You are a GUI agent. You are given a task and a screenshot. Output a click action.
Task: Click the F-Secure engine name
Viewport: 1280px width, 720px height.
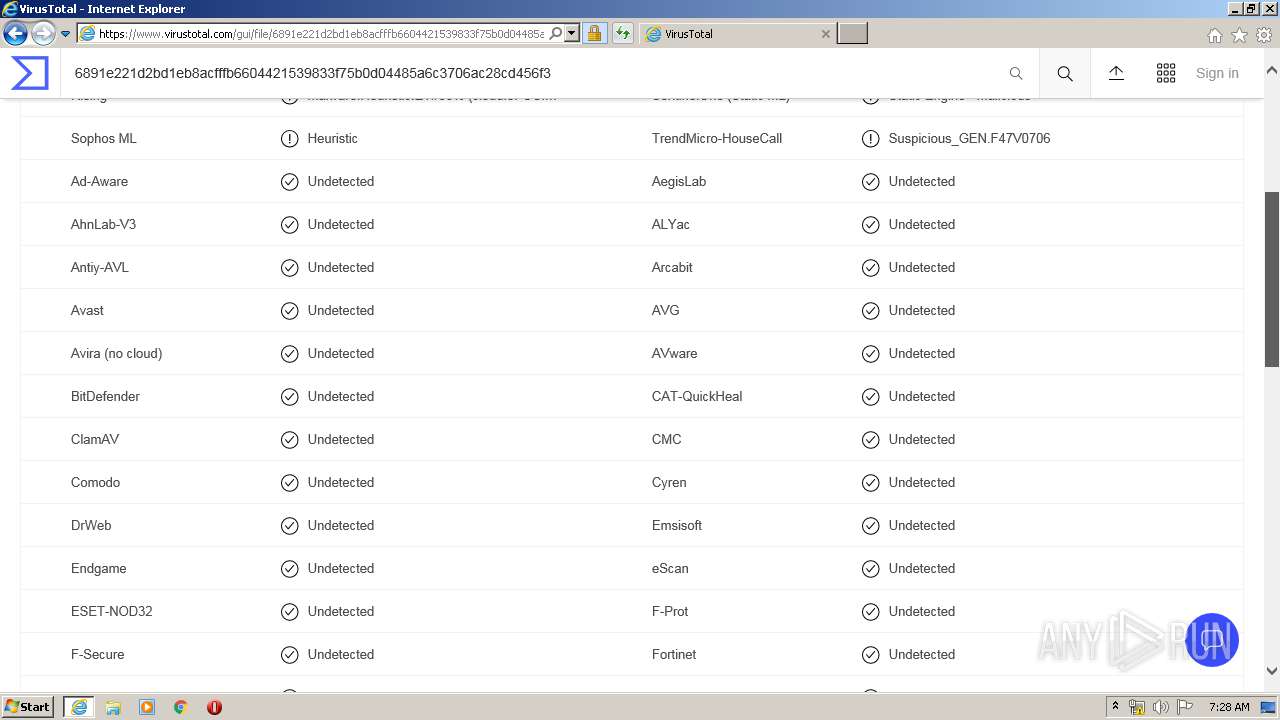click(x=97, y=654)
